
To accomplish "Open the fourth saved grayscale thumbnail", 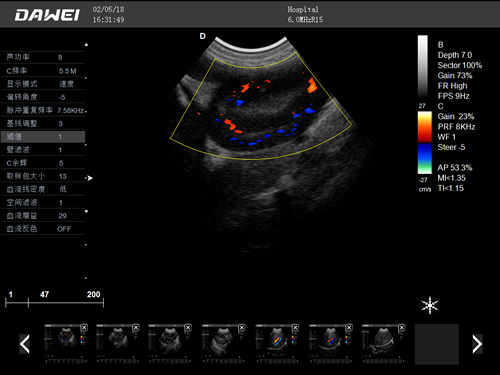I will (223, 343).
